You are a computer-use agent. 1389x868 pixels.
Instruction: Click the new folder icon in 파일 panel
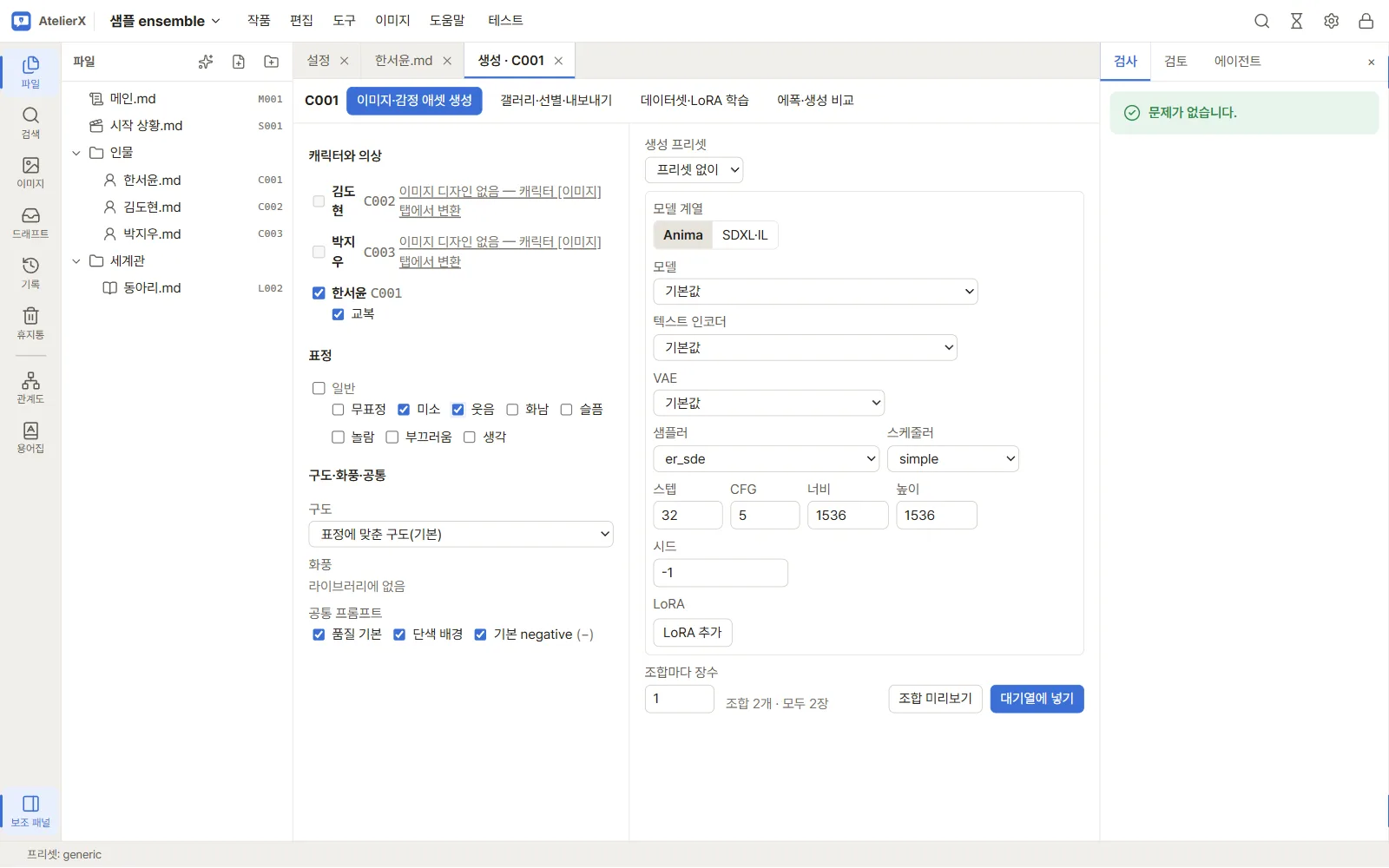[272, 62]
